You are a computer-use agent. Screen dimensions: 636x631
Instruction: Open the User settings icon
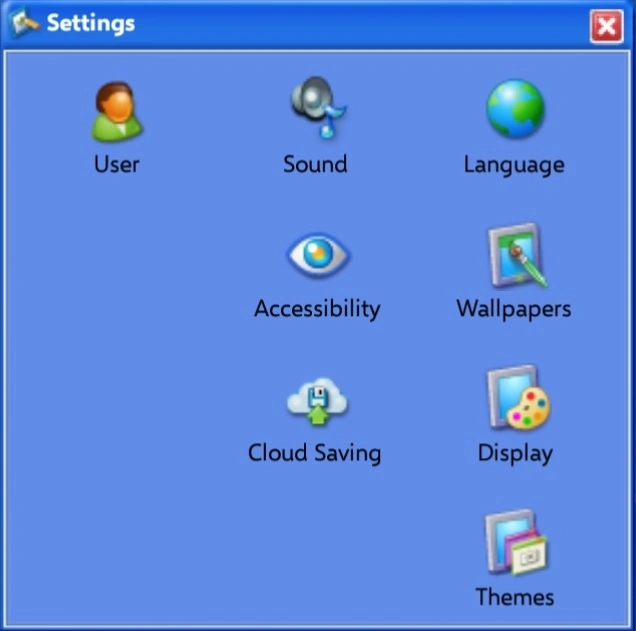117,111
